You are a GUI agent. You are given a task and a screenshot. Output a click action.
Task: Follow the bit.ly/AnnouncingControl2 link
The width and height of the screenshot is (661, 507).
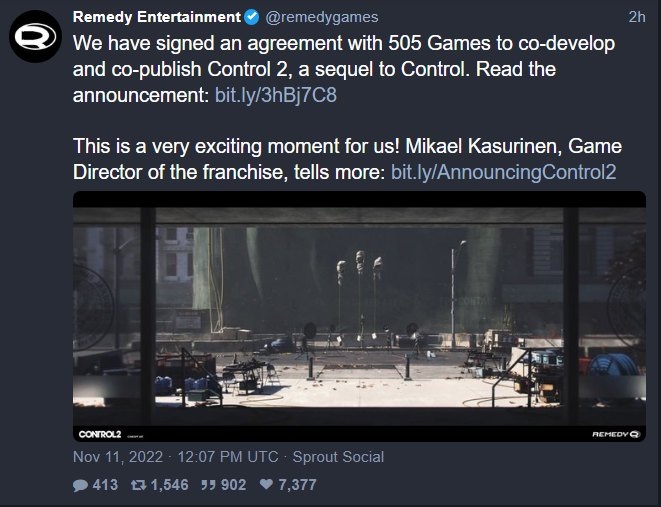click(x=503, y=172)
